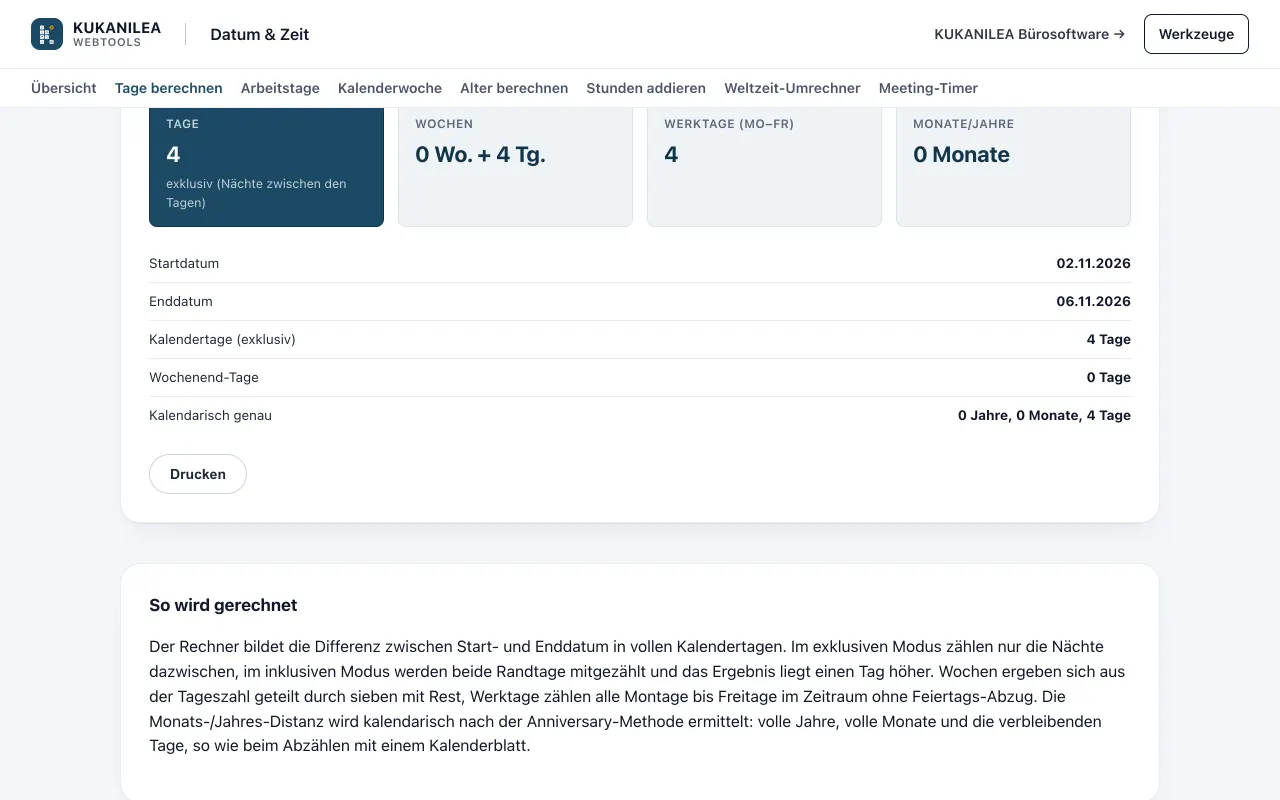Select the Tage berechnen tab
Screen dimensions: 1280x800
169,88
